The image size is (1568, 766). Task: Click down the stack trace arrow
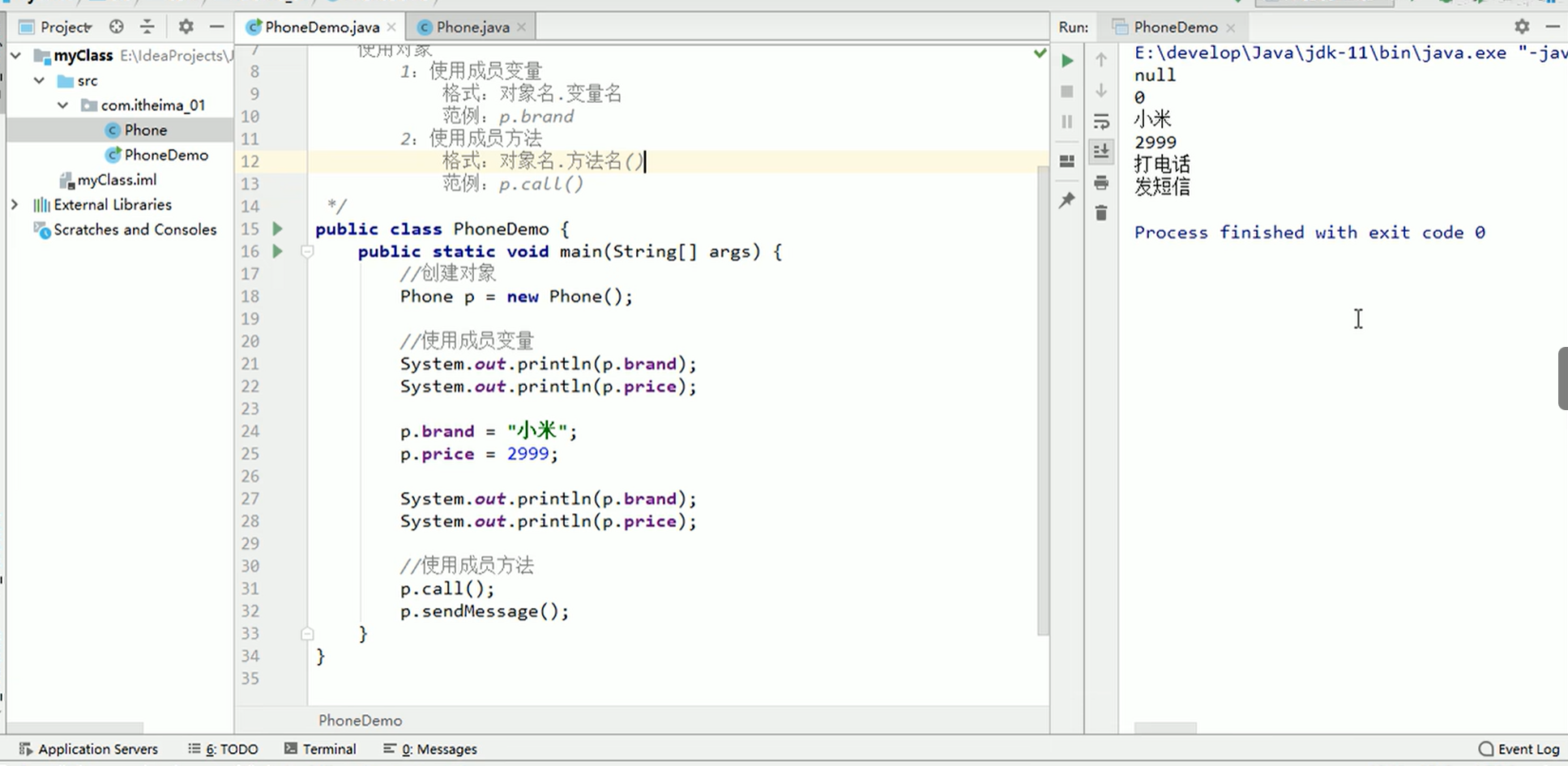point(1101,90)
